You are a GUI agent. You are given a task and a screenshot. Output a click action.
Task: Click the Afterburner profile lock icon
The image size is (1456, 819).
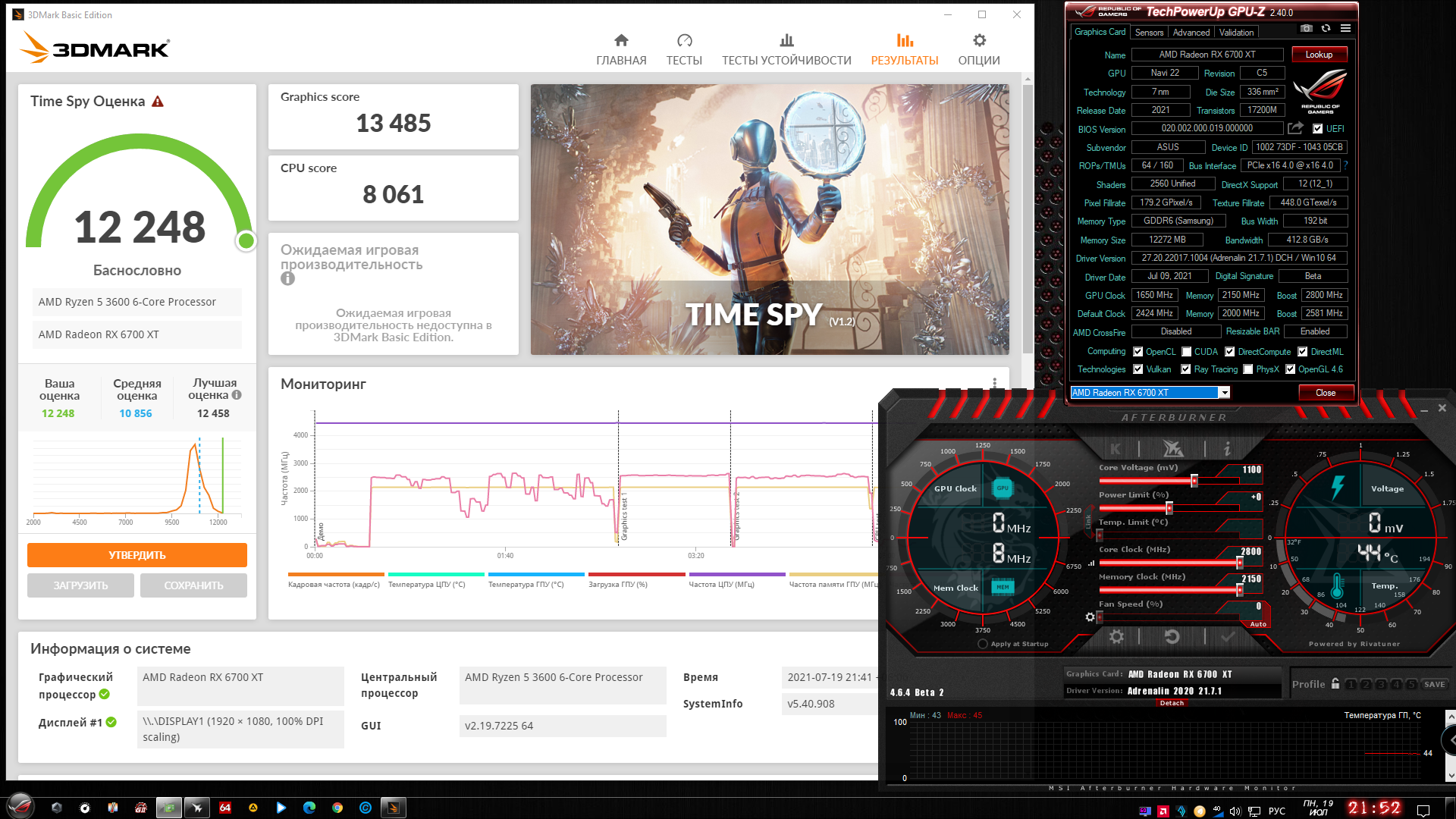coord(1335,684)
